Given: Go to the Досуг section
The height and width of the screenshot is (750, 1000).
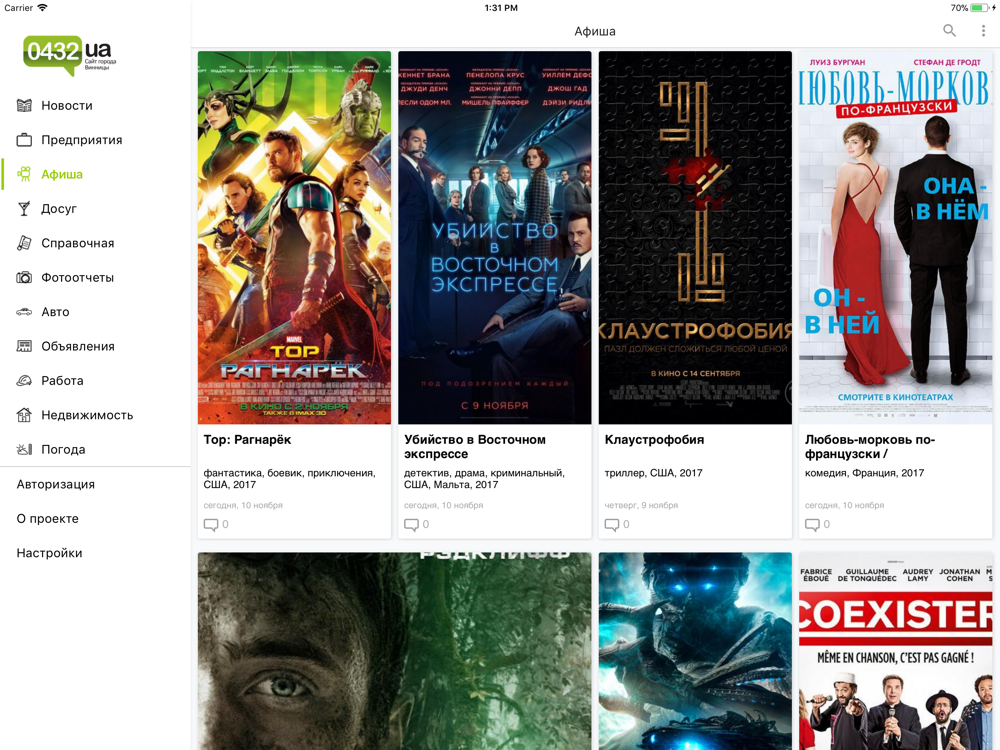Looking at the screenshot, I should [96, 209].
